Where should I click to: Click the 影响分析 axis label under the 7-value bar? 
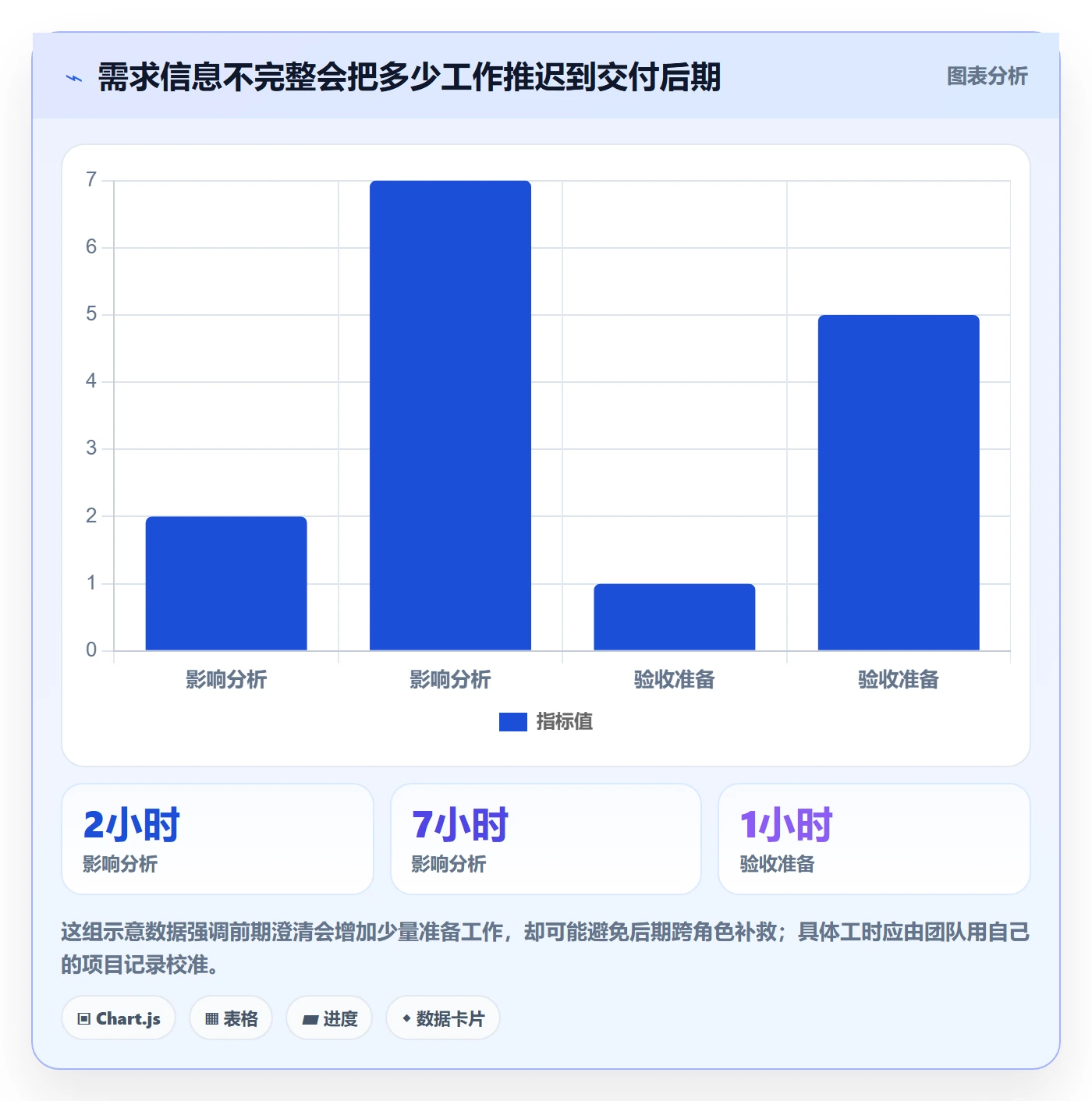[x=450, y=680]
